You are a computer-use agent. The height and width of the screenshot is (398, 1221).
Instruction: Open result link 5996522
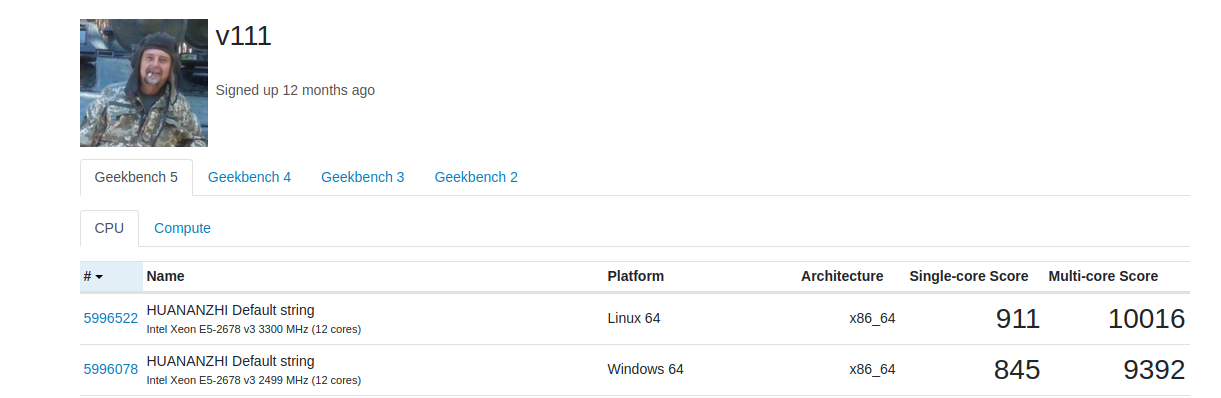(110, 318)
